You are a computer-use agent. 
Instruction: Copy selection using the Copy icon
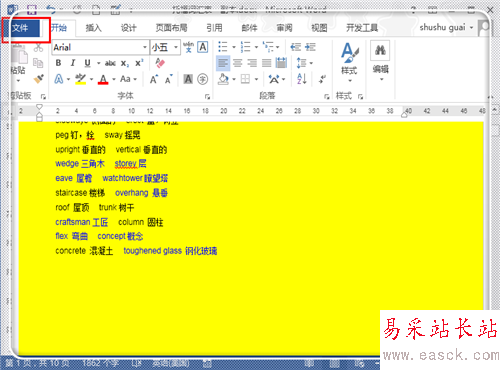click(x=38, y=63)
